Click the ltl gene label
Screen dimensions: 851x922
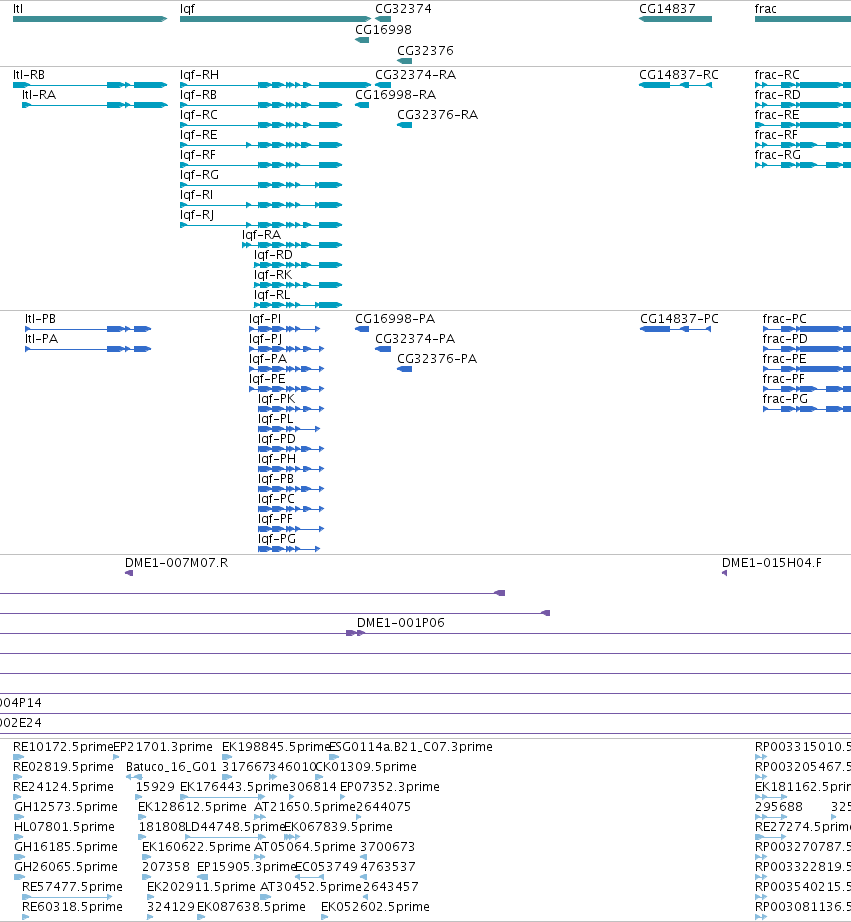pos(18,9)
